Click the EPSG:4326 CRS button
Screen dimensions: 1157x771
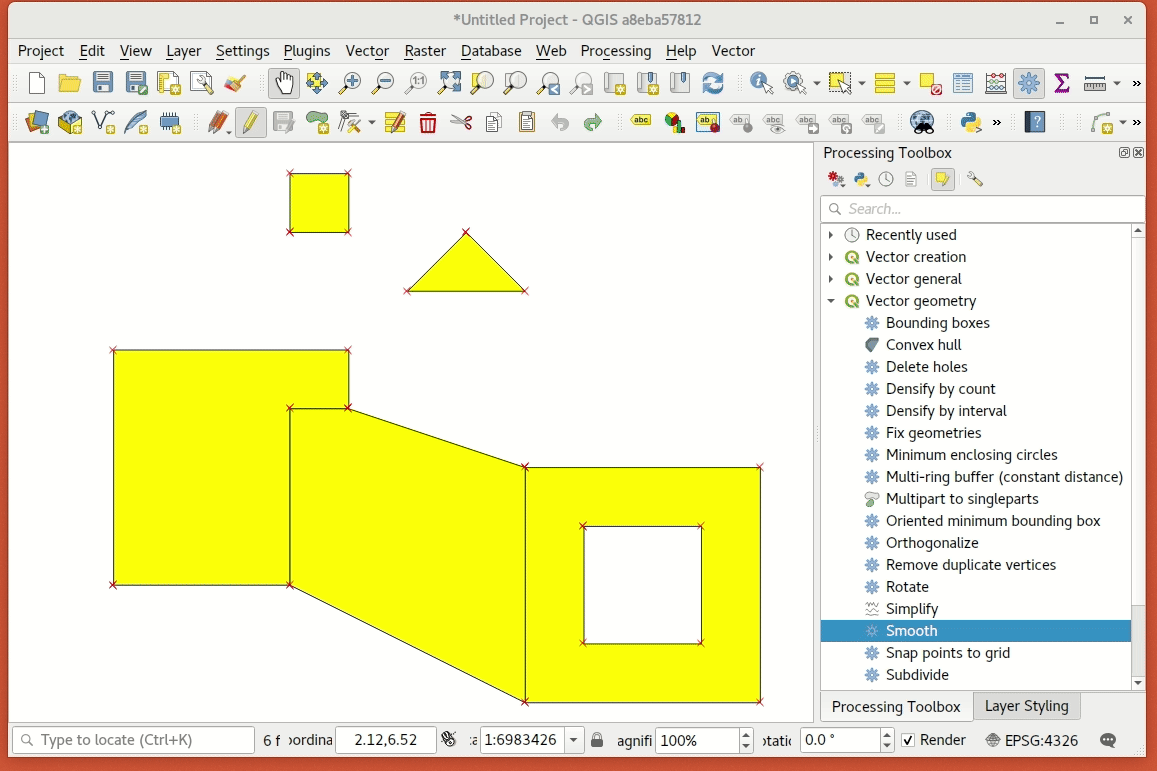point(1034,740)
